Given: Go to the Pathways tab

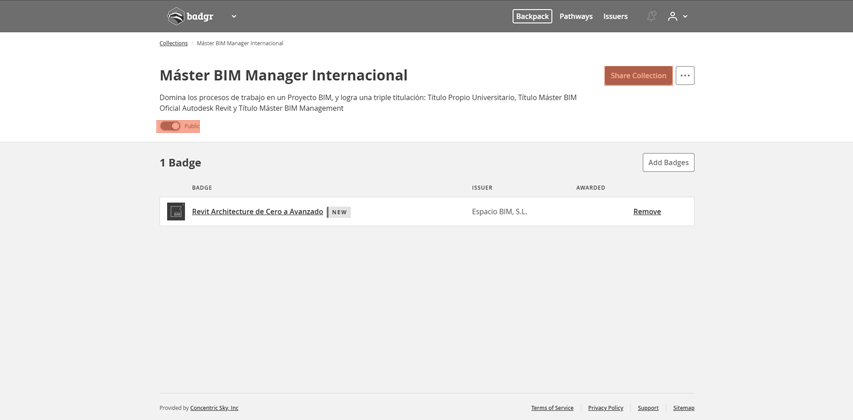Looking at the screenshot, I should tap(576, 16).
